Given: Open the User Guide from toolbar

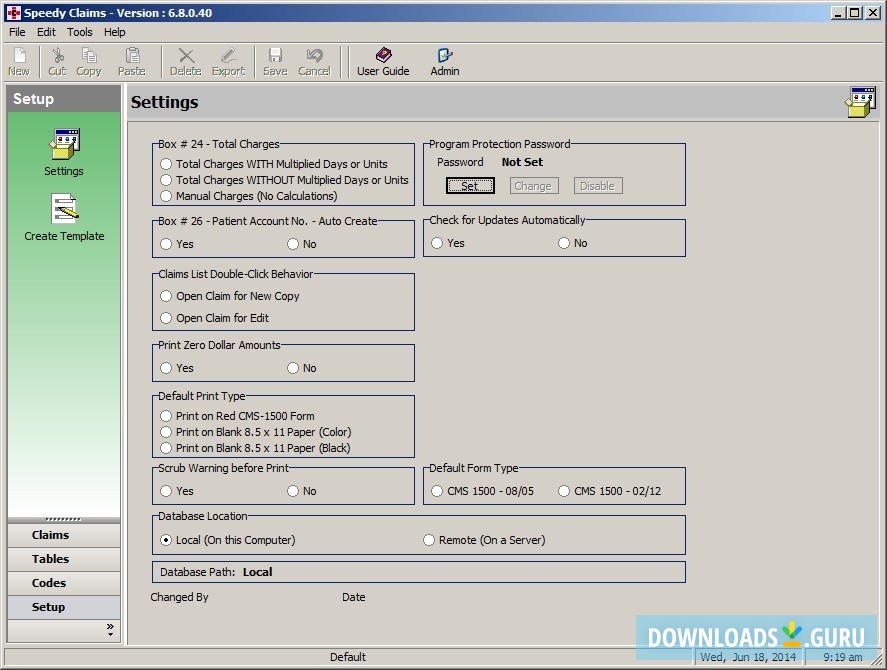Looking at the screenshot, I should pyautogui.click(x=383, y=61).
